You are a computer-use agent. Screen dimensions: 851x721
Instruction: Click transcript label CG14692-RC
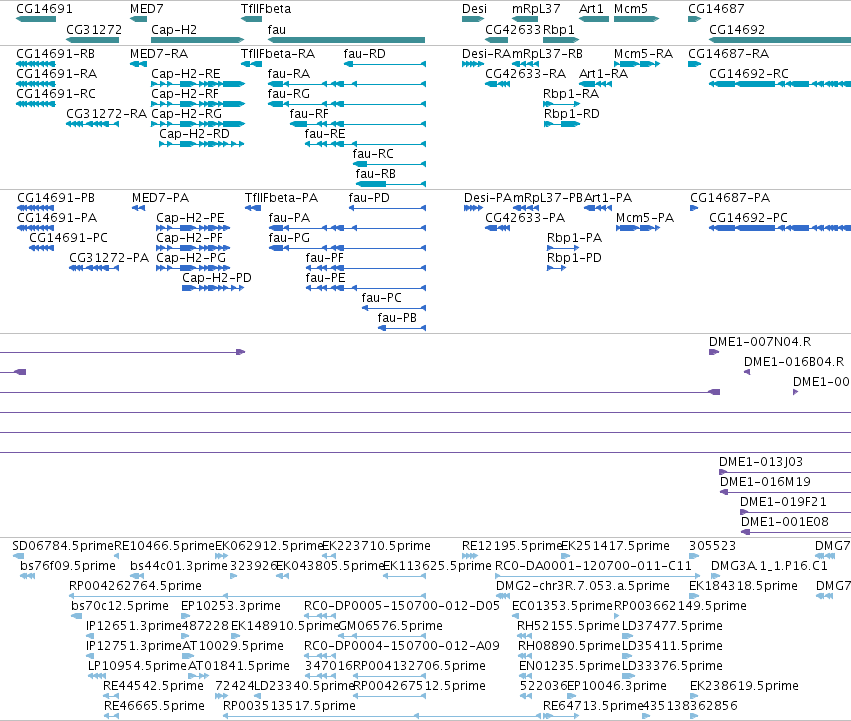click(748, 74)
